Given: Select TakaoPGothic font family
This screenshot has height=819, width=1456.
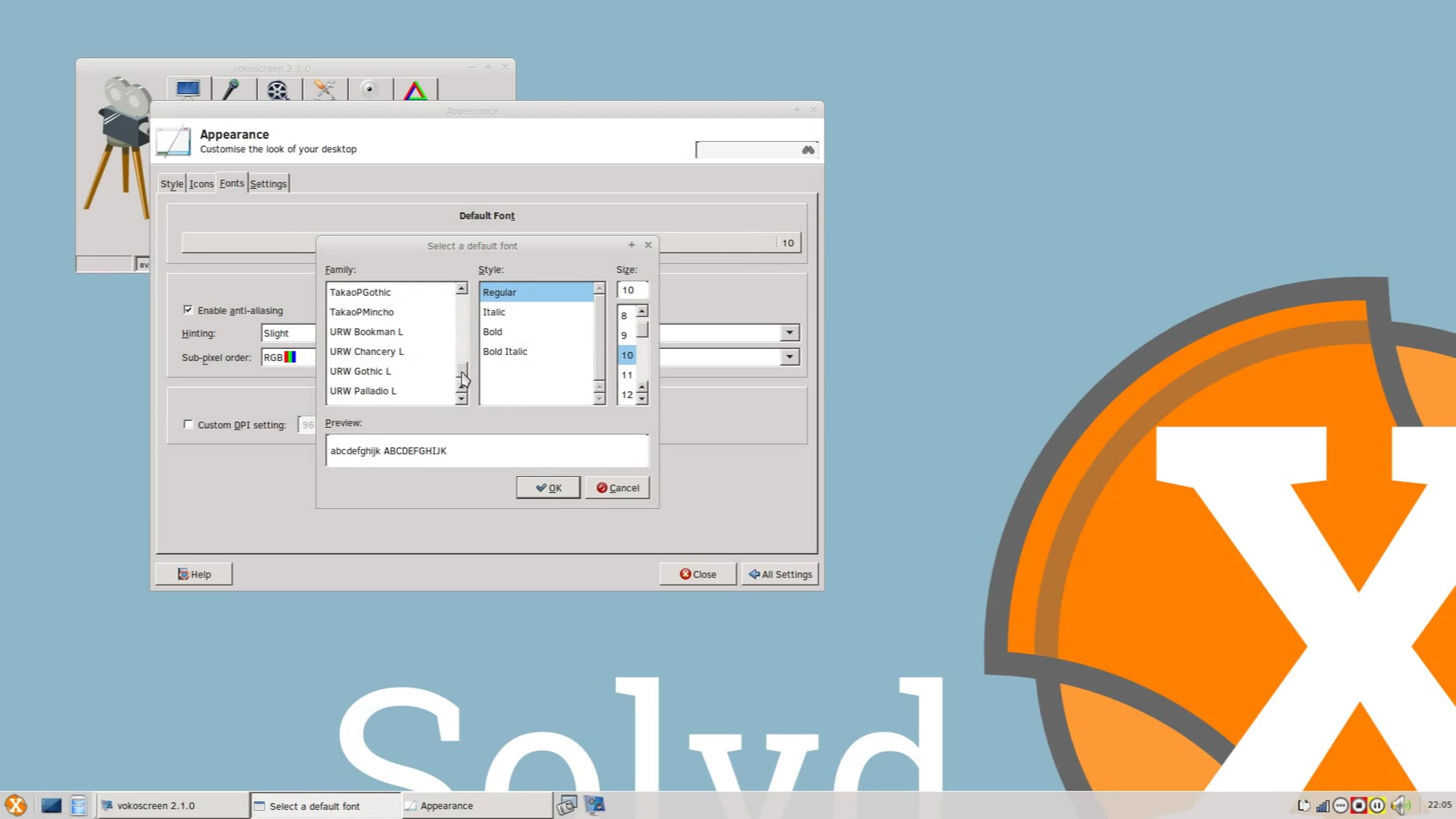Looking at the screenshot, I should tap(391, 292).
